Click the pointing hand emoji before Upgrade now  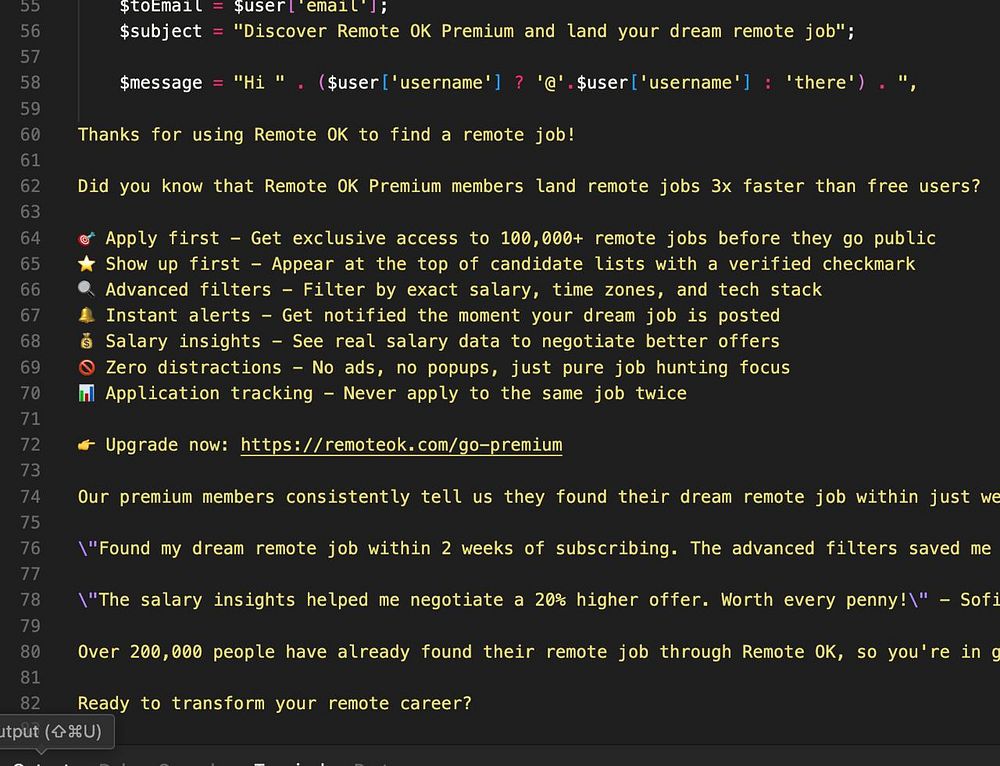click(x=86, y=445)
